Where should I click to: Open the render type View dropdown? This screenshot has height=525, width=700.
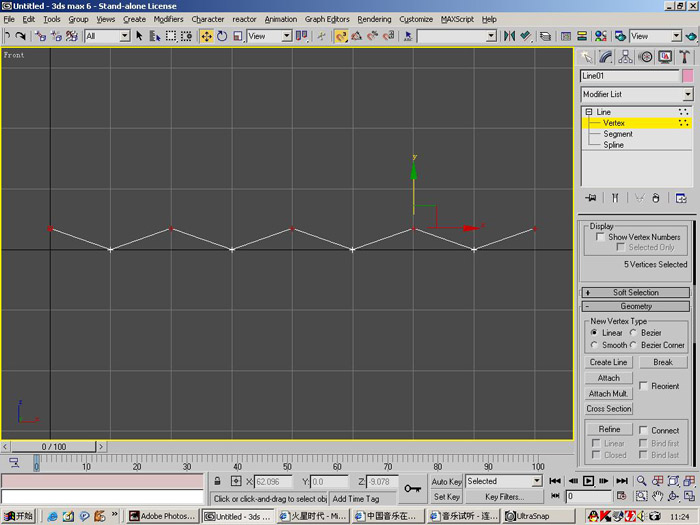point(677,36)
